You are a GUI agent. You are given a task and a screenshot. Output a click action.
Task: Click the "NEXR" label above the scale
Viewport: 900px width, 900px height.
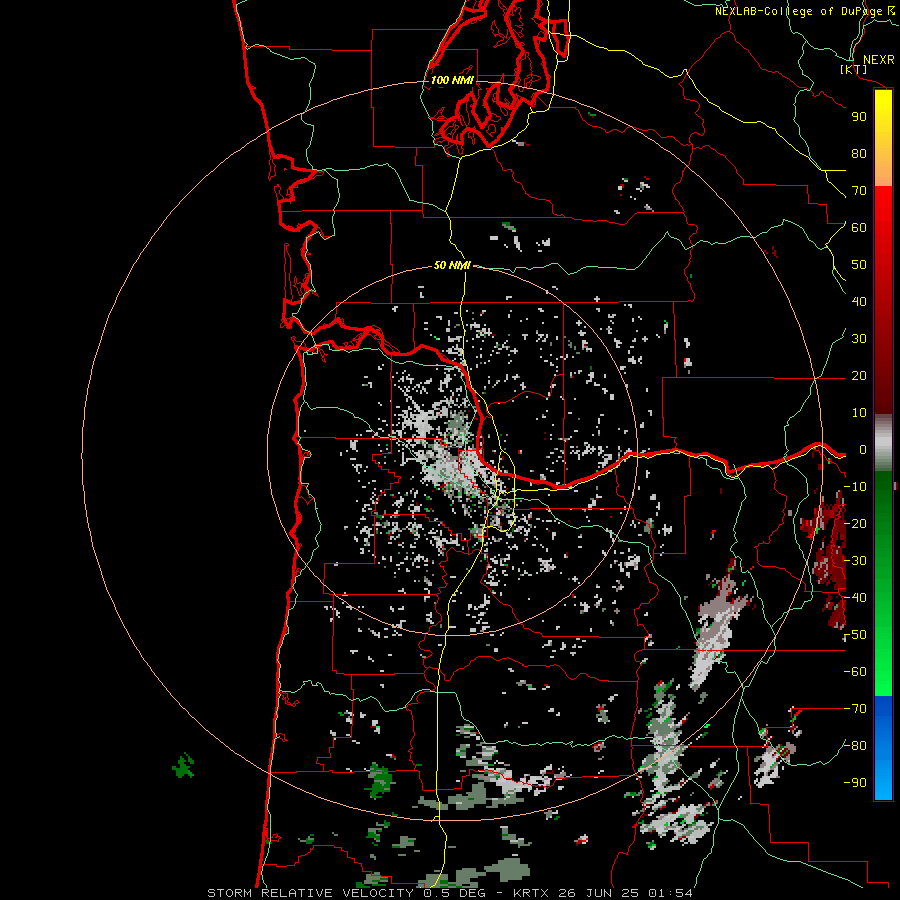(x=879, y=60)
